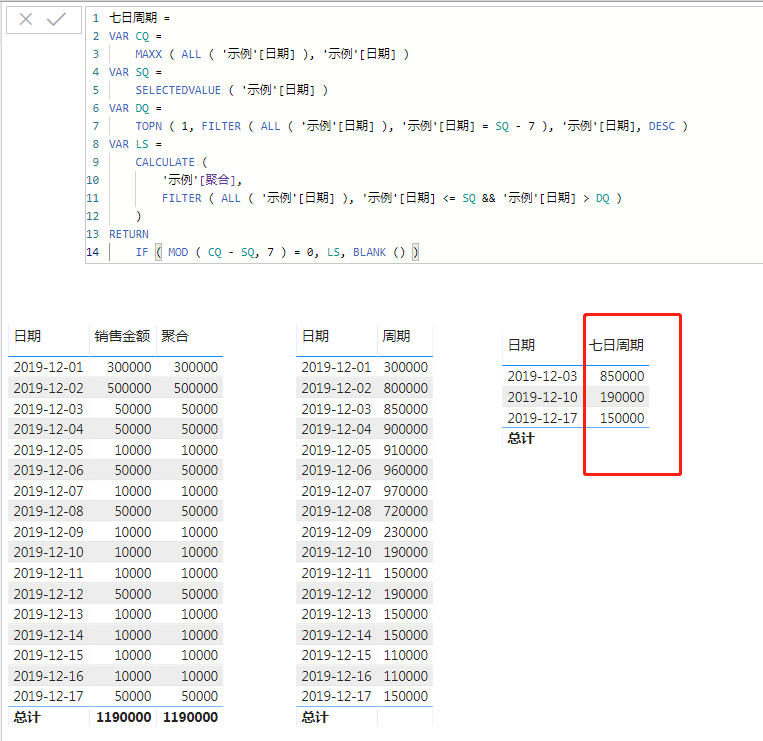Screen dimensions: 763x741
Task: Sort the first table by its 日期 header
Action: pyautogui.click(x=27, y=336)
